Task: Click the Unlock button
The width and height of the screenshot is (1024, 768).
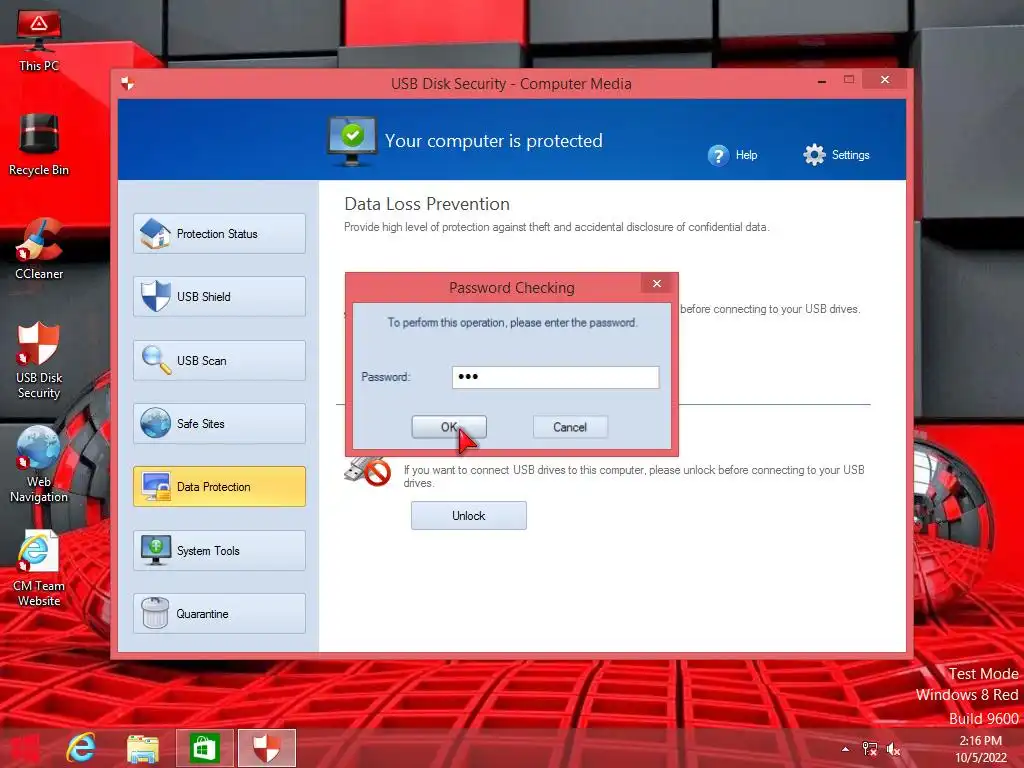Action: [x=468, y=516]
